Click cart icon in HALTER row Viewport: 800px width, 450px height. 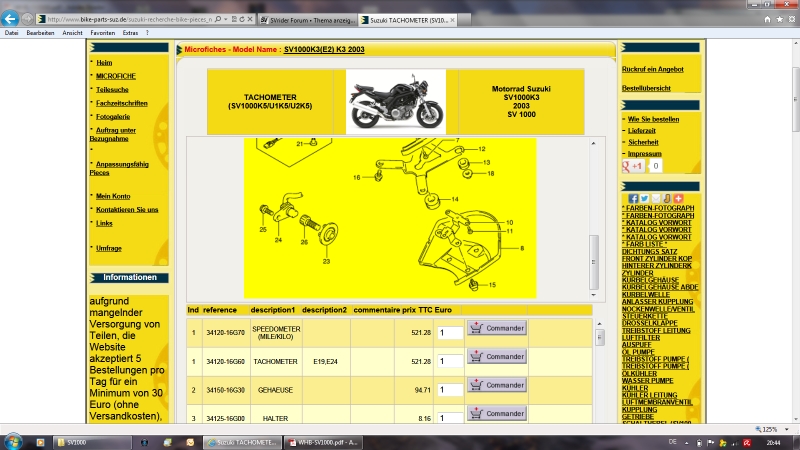pyautogui.click(x=476, y=413)
